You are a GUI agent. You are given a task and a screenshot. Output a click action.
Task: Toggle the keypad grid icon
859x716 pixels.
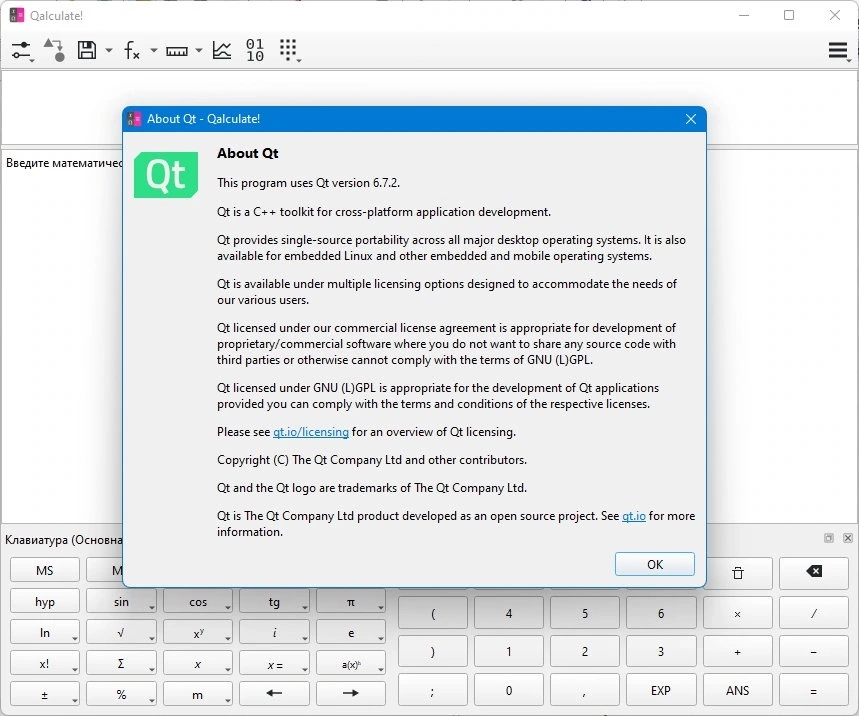coord(289,50)
